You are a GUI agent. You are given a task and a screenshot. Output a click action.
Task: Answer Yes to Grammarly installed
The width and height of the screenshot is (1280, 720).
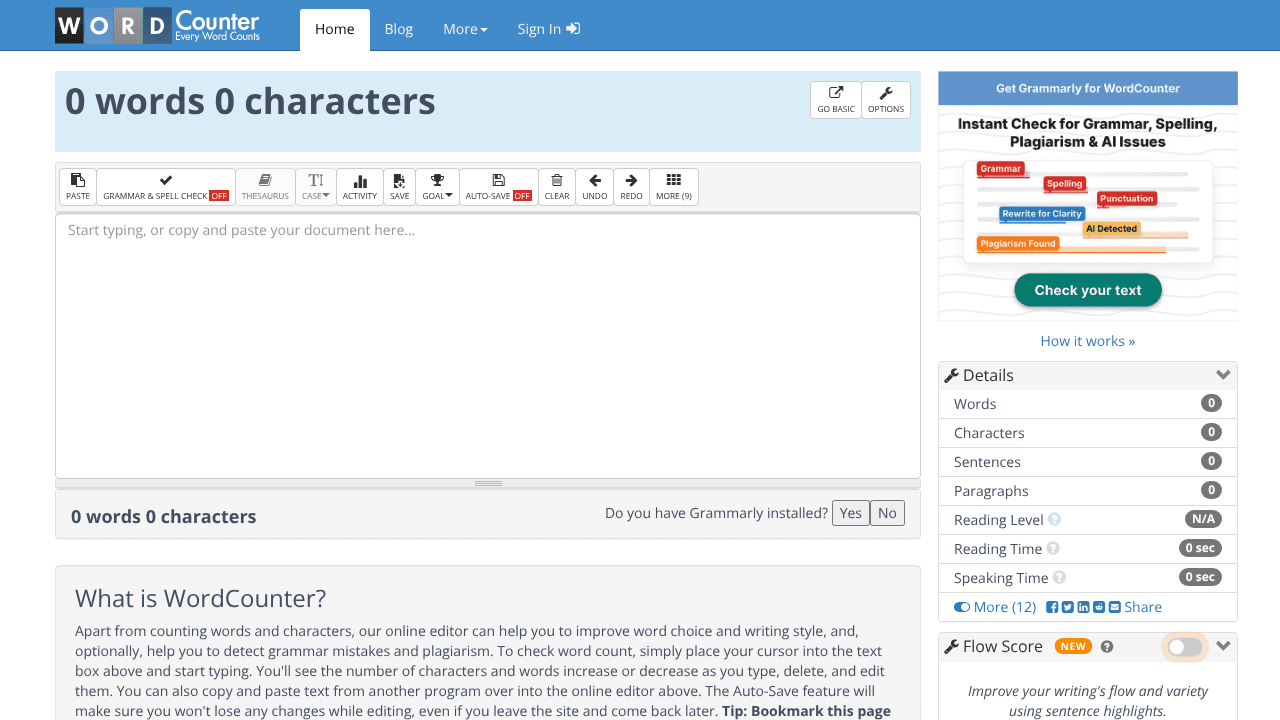click(851, 513)
